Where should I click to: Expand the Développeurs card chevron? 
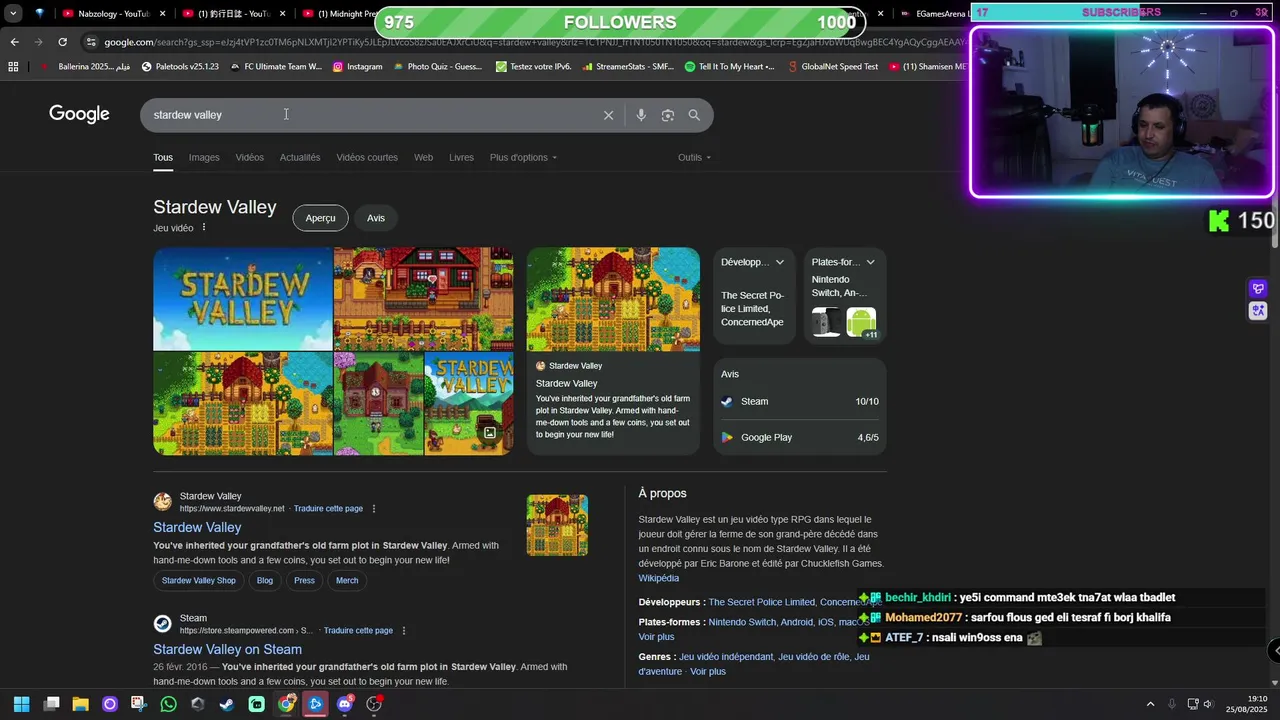point(780,262)
